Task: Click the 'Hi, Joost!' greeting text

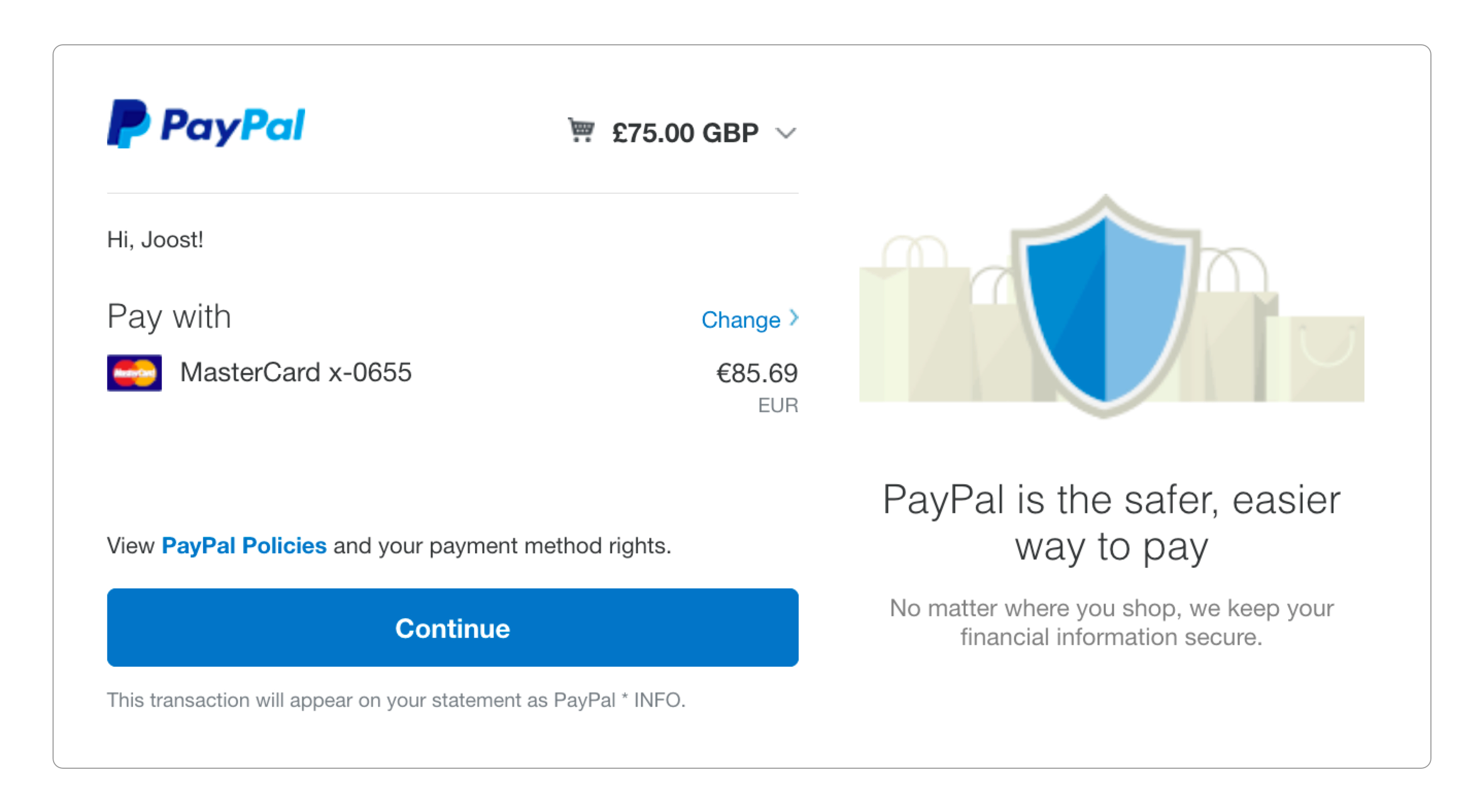Action: 155,240
